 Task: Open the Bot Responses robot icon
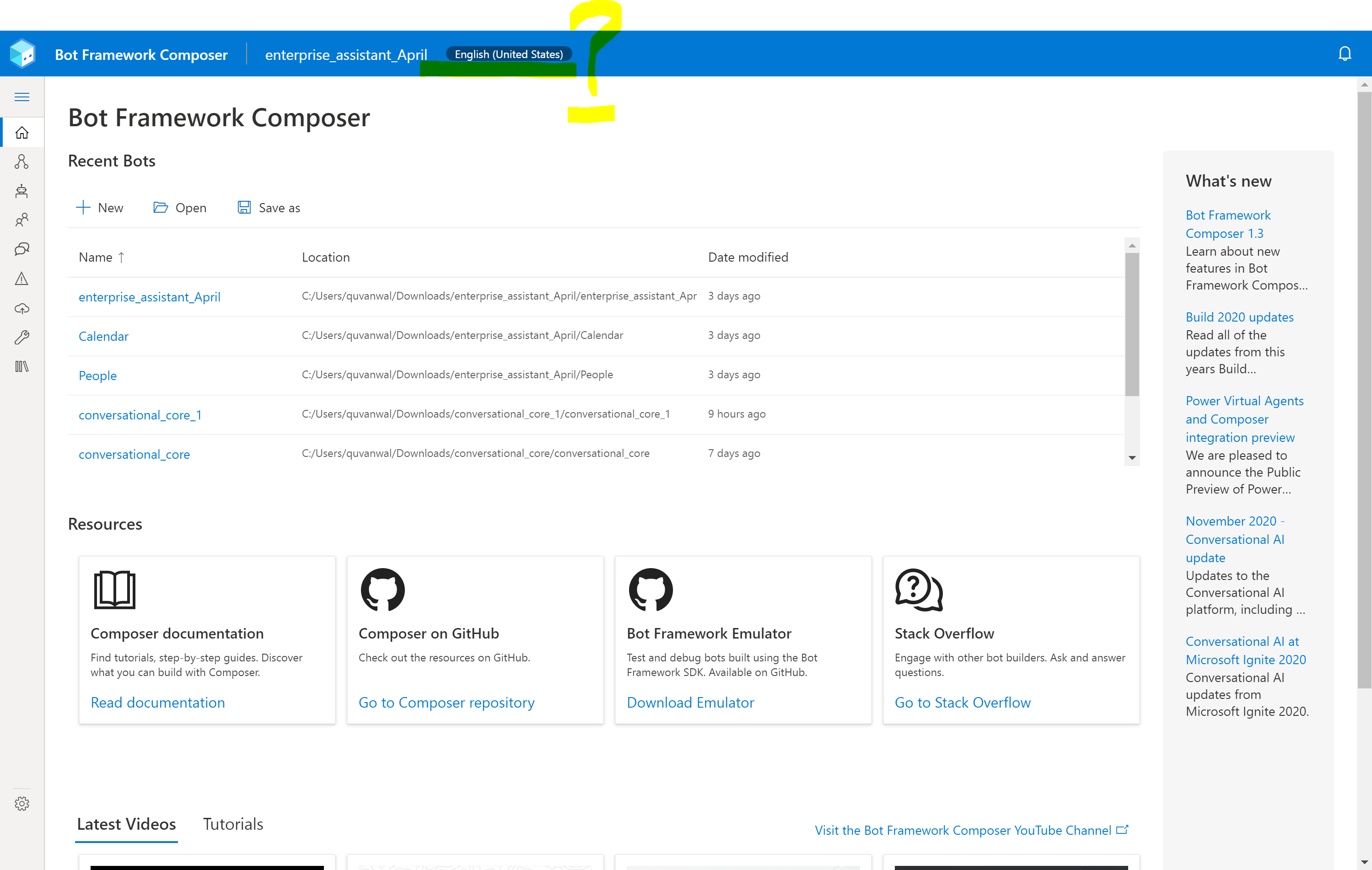[x=22, y=191]
